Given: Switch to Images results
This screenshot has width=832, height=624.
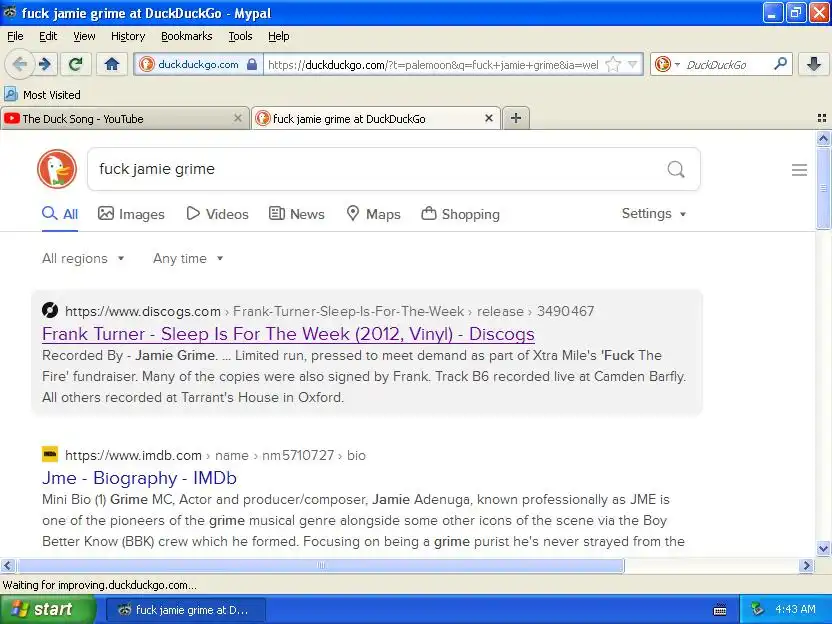Looking at the screenshot, I should pos(131,214).
